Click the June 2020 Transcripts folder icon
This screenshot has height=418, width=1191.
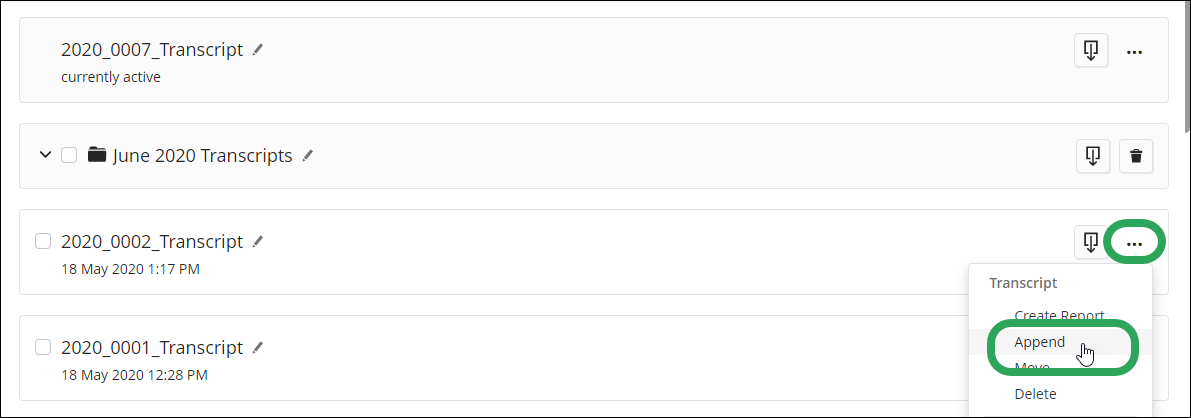(x=97, y=155)
